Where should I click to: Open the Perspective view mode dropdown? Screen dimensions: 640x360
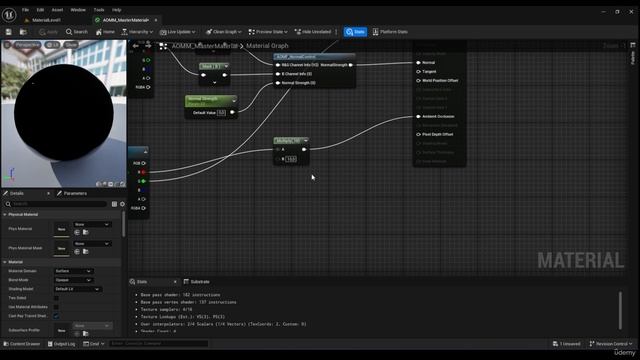(x=27, y=44)
